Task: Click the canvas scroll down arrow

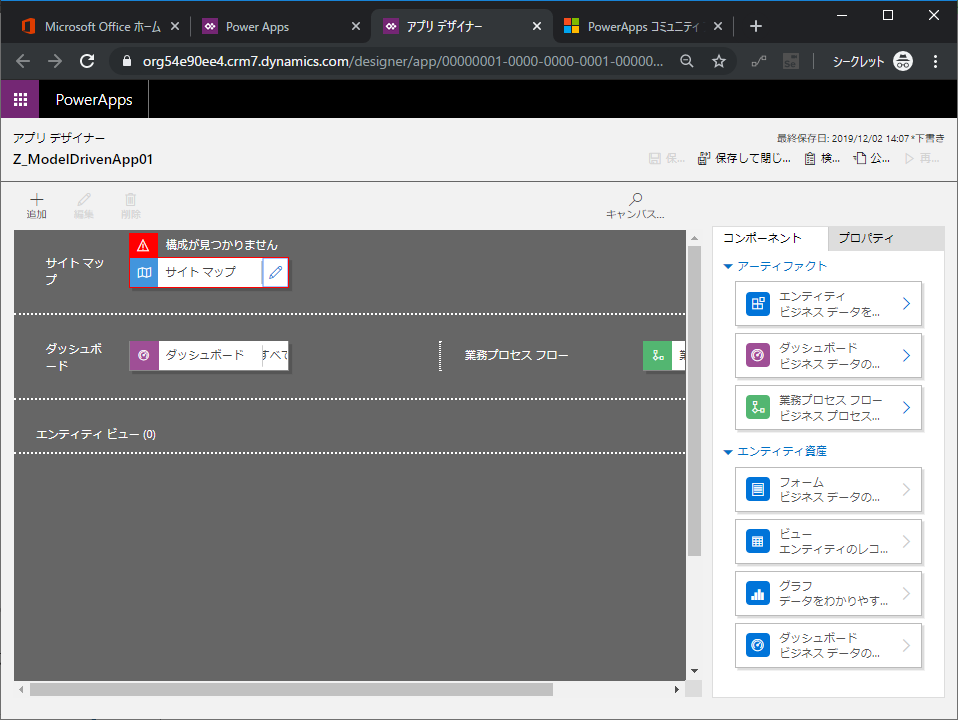Action: (694, 671)
